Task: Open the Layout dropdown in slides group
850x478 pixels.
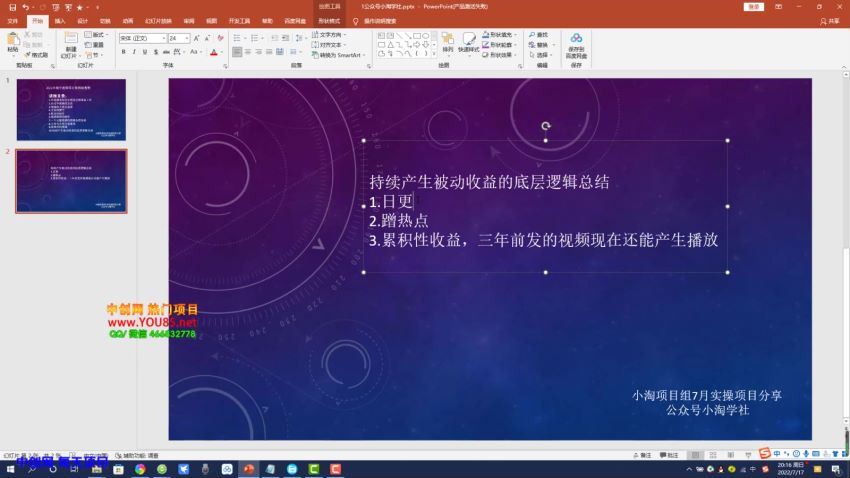Action: coord(96,35)
